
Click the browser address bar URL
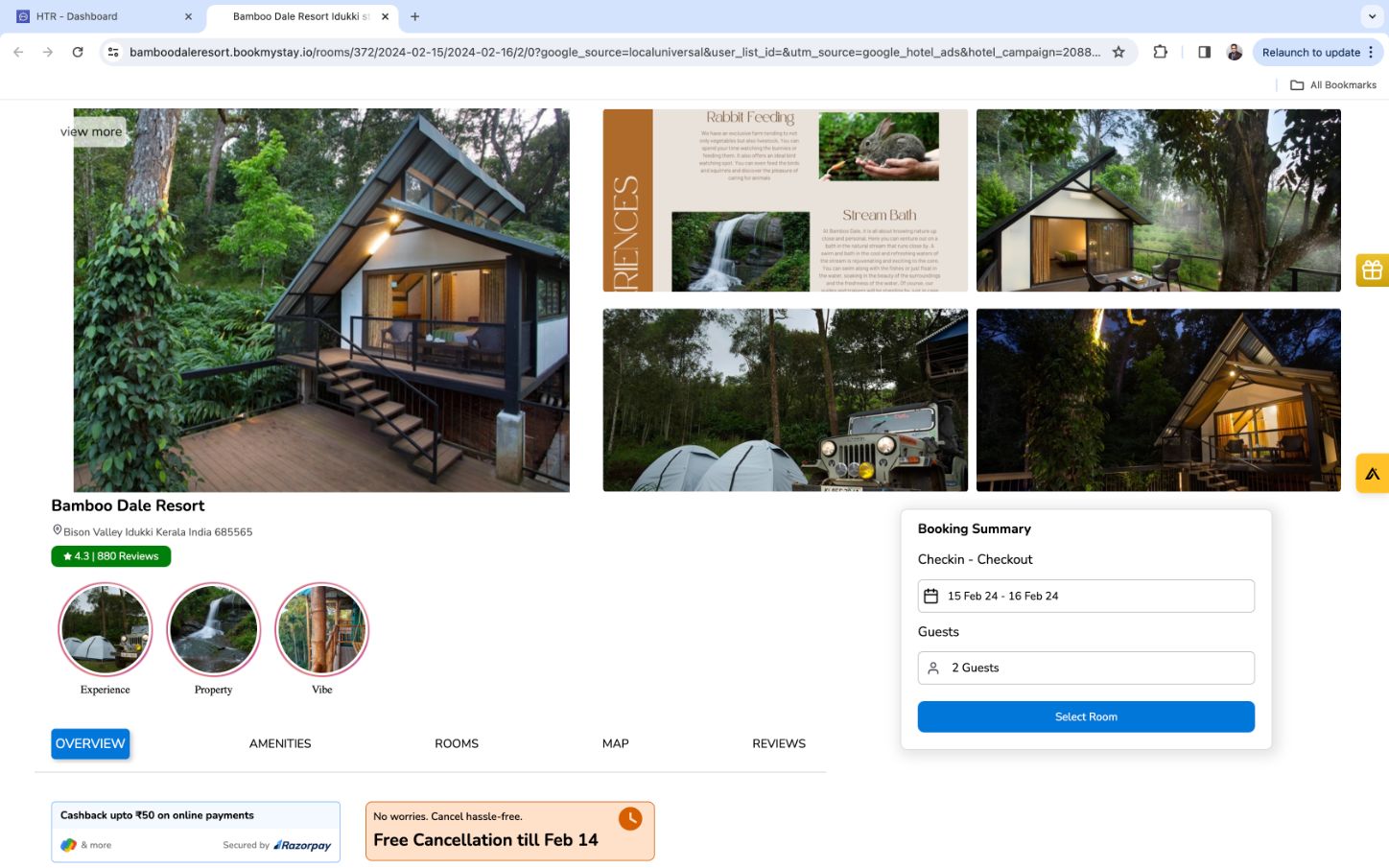point(614,52)
